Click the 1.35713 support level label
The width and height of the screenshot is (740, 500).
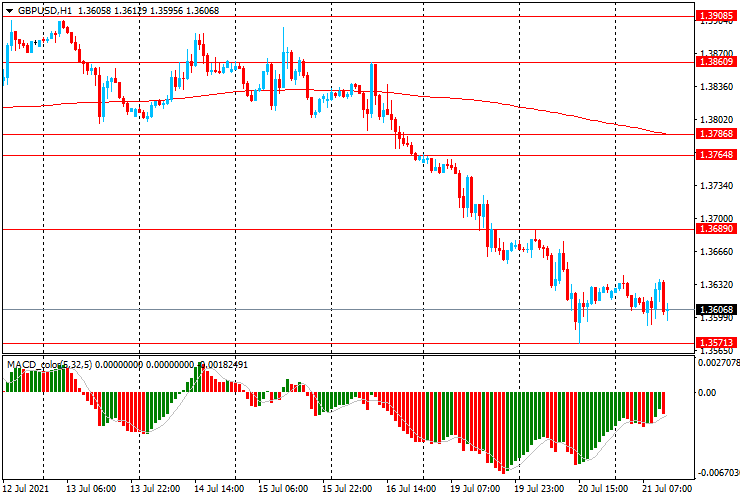pyautogui.click(x=716, y=343)
